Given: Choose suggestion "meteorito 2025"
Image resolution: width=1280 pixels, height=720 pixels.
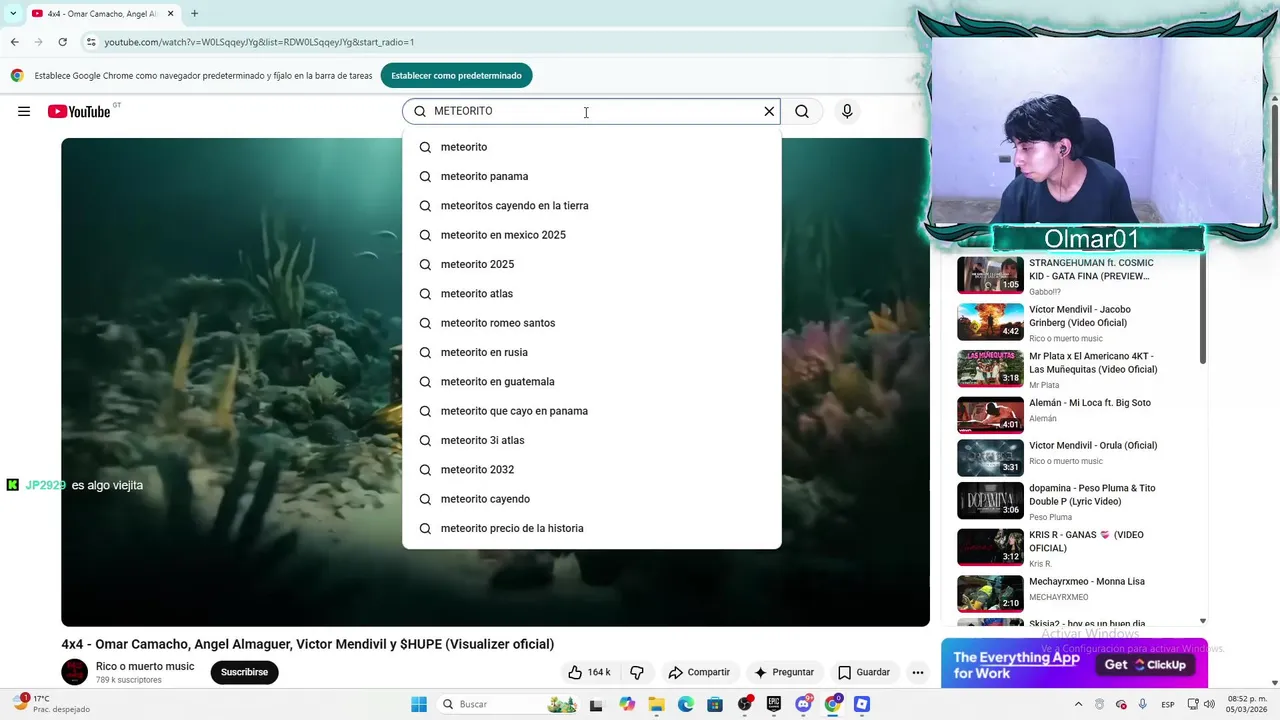Looking at the screenshot, I should [592, 264].
